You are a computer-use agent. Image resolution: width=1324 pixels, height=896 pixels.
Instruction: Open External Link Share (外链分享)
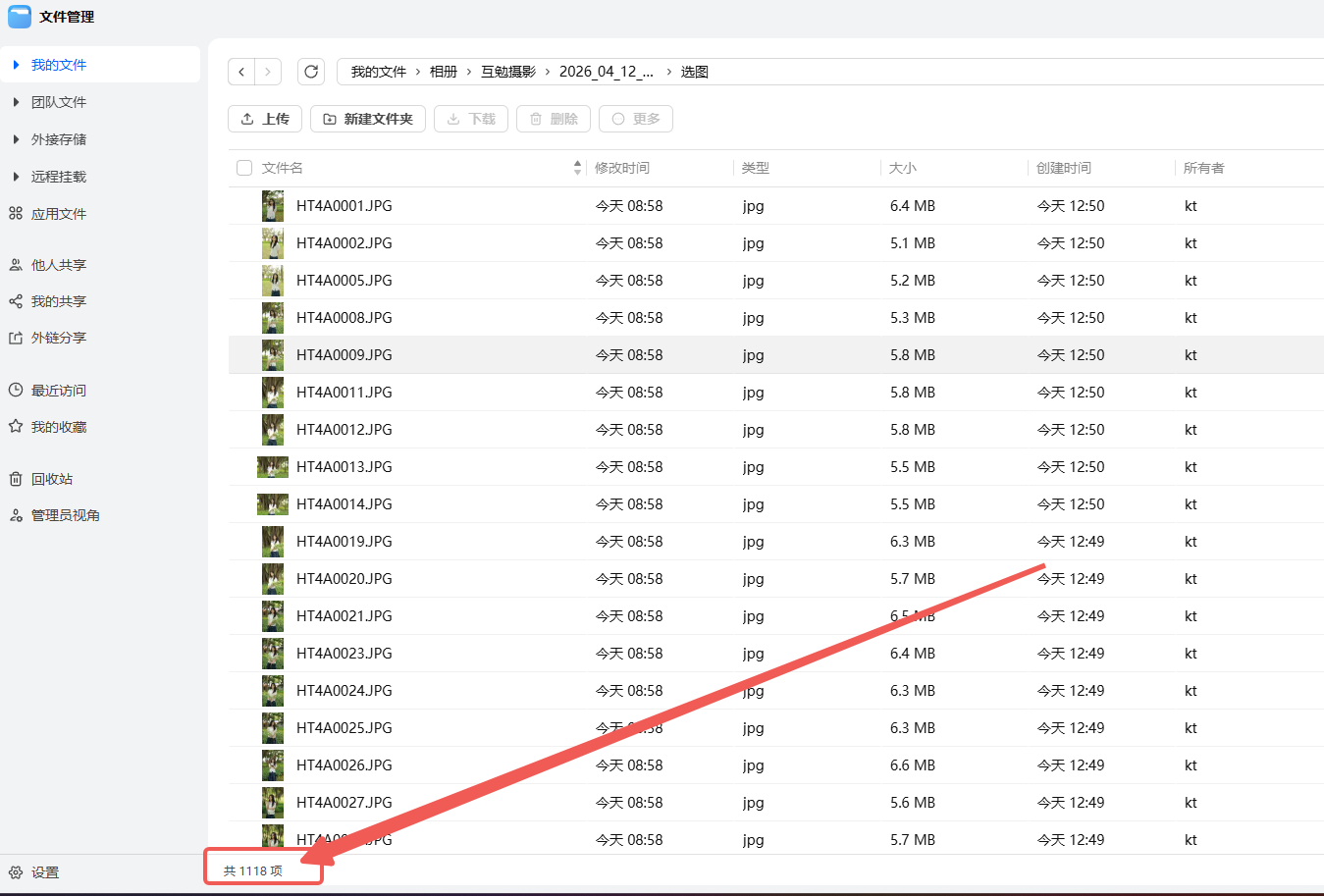point(58,338)
